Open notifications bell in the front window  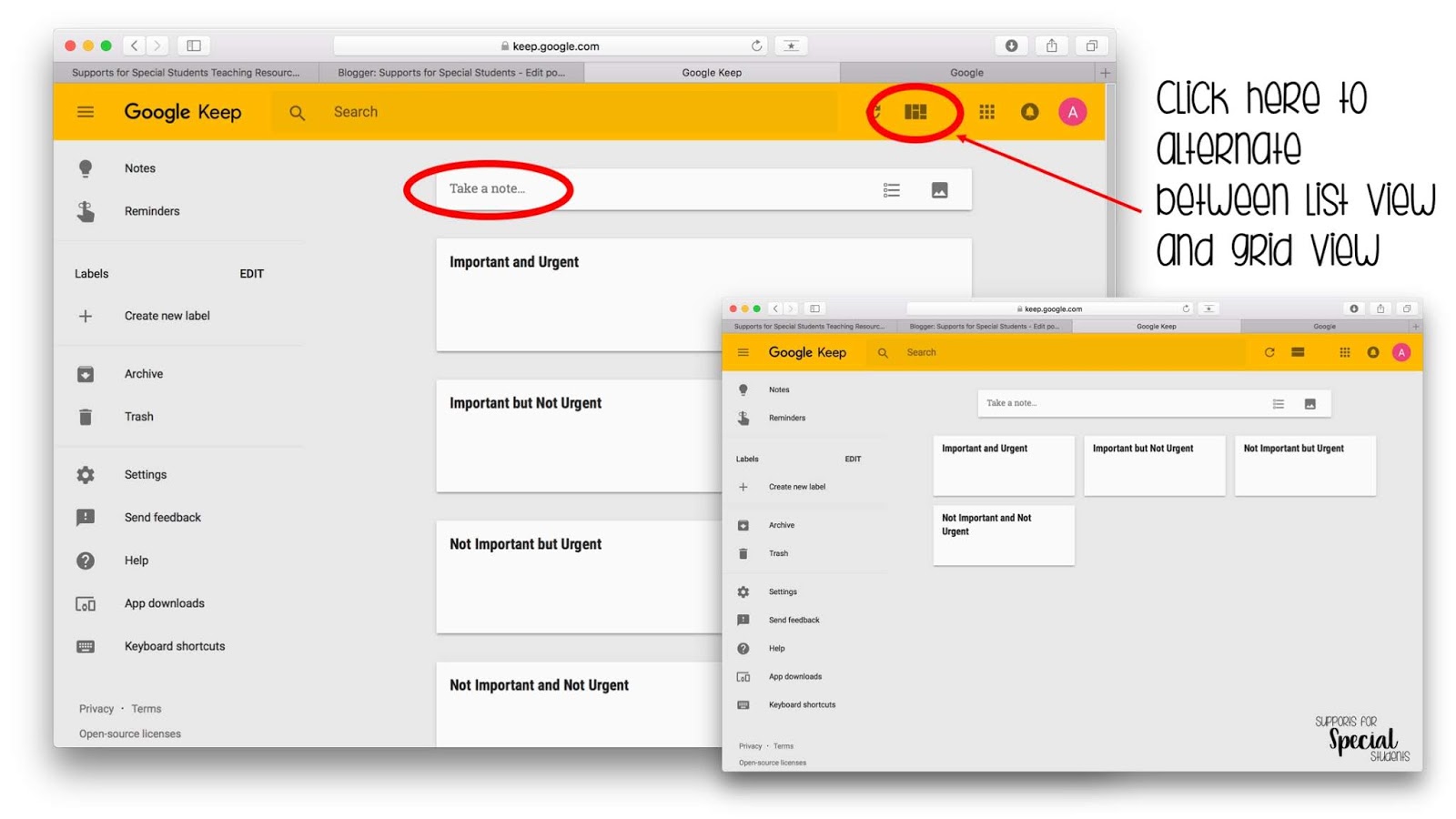[x=1373, y=353]
